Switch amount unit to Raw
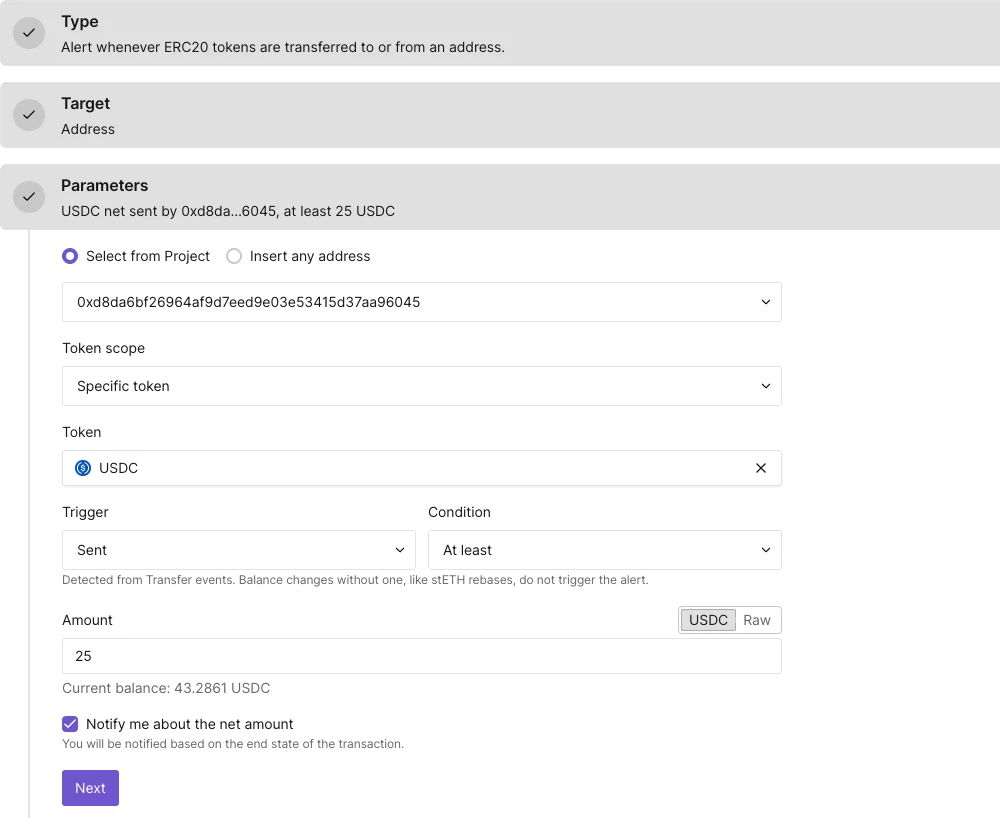Viewport: 1000px width, 818px height. 757,620
